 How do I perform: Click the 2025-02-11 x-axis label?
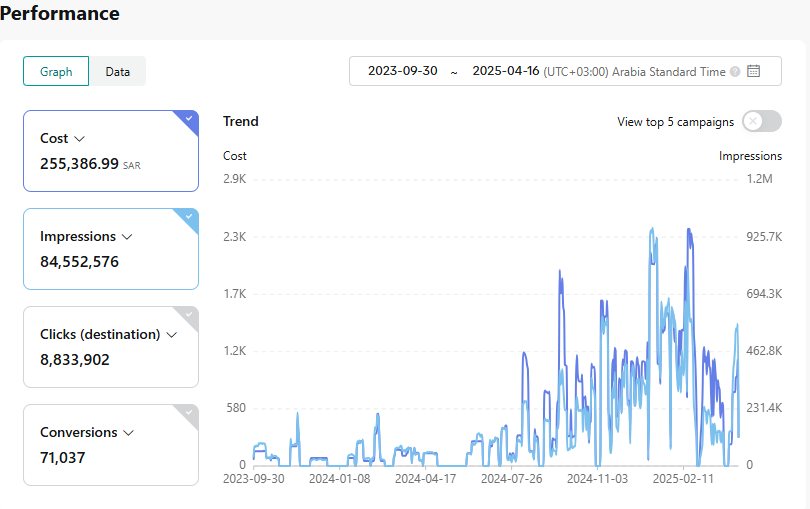(683, 479)
